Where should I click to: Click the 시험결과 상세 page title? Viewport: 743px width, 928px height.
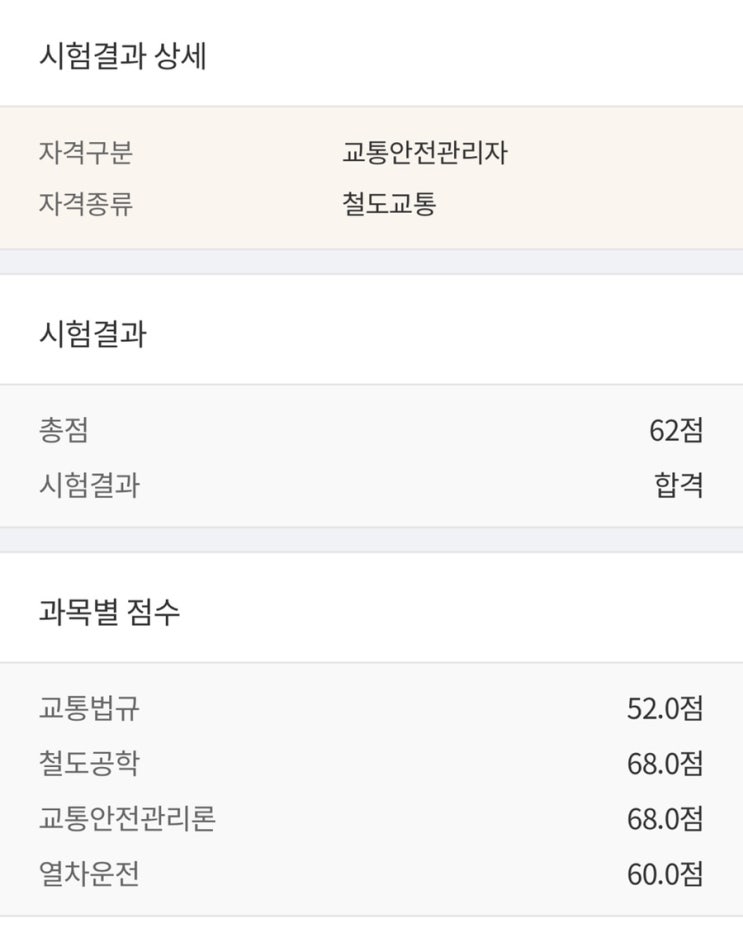[x=122, y=57]
